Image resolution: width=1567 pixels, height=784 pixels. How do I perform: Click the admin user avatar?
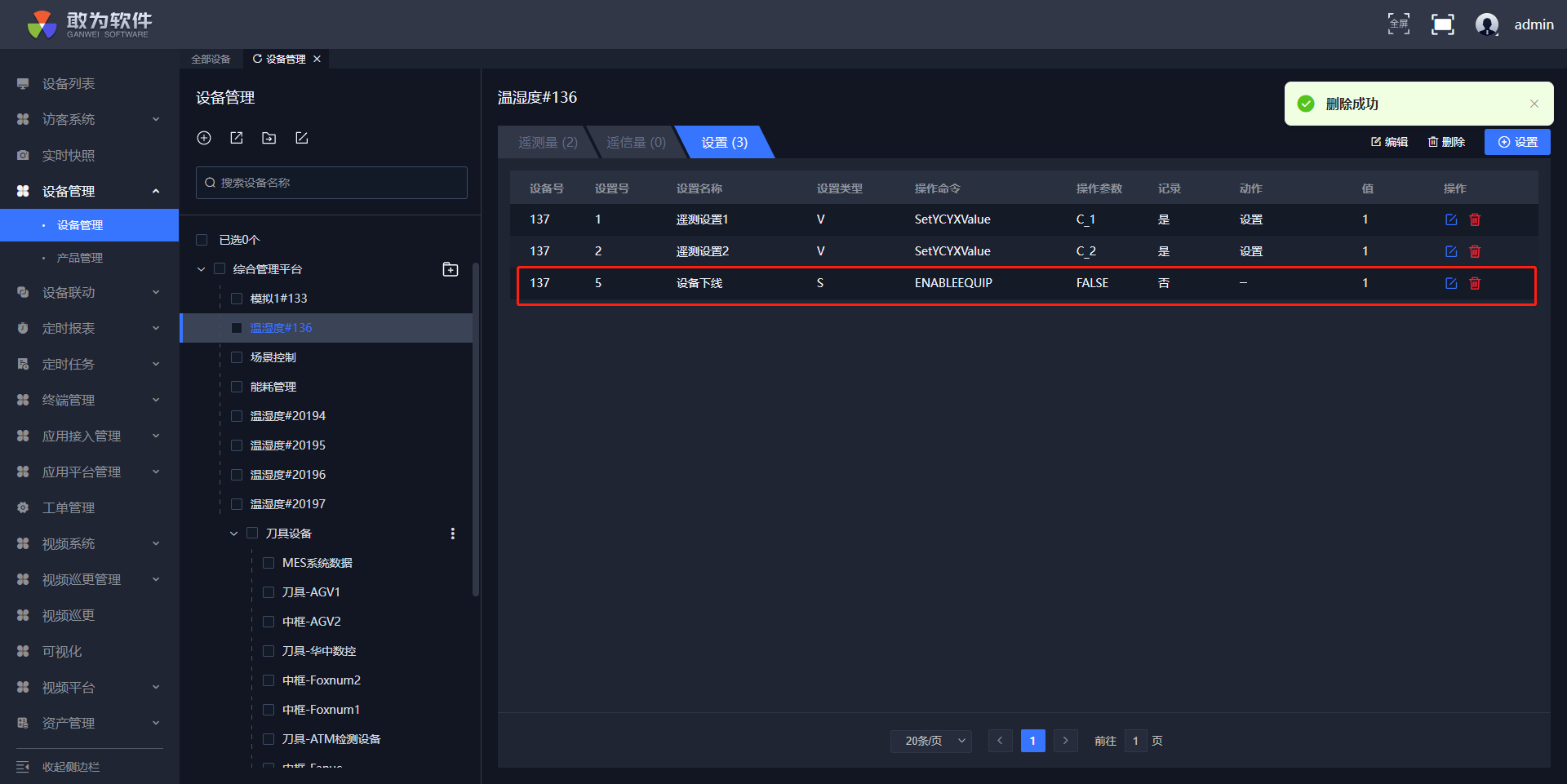click(x=1487, y=24)
